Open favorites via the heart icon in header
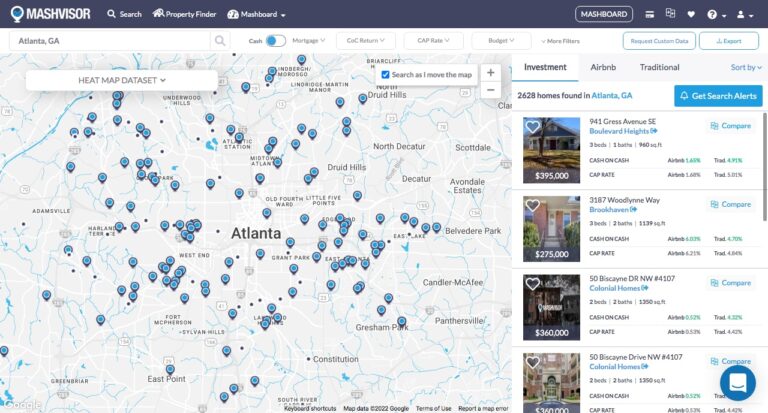768x413 pixels. pos(690,15)
